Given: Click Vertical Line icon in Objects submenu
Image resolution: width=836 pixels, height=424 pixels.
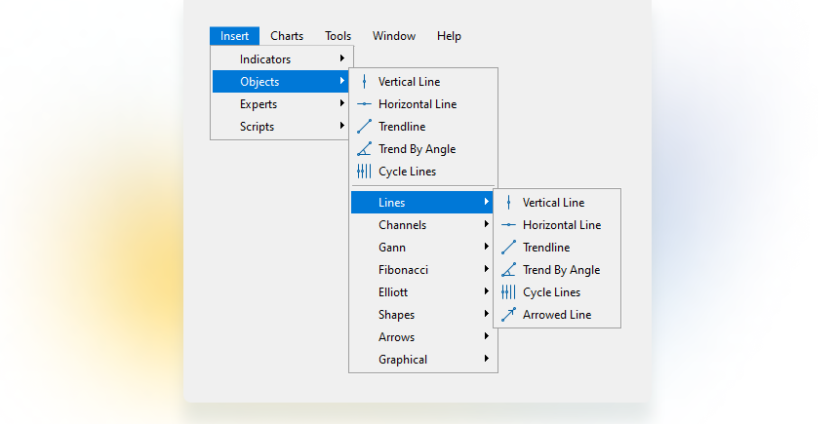Looking at the screenshot, I should [364, 82].
